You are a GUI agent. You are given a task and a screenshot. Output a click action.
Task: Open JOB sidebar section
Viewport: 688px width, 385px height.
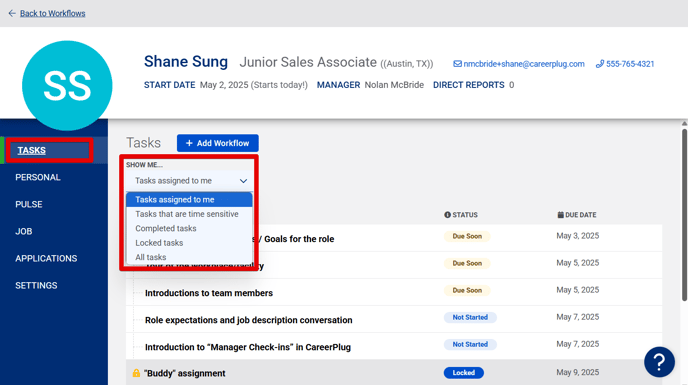pyautogui.click(x=24, y=231)
